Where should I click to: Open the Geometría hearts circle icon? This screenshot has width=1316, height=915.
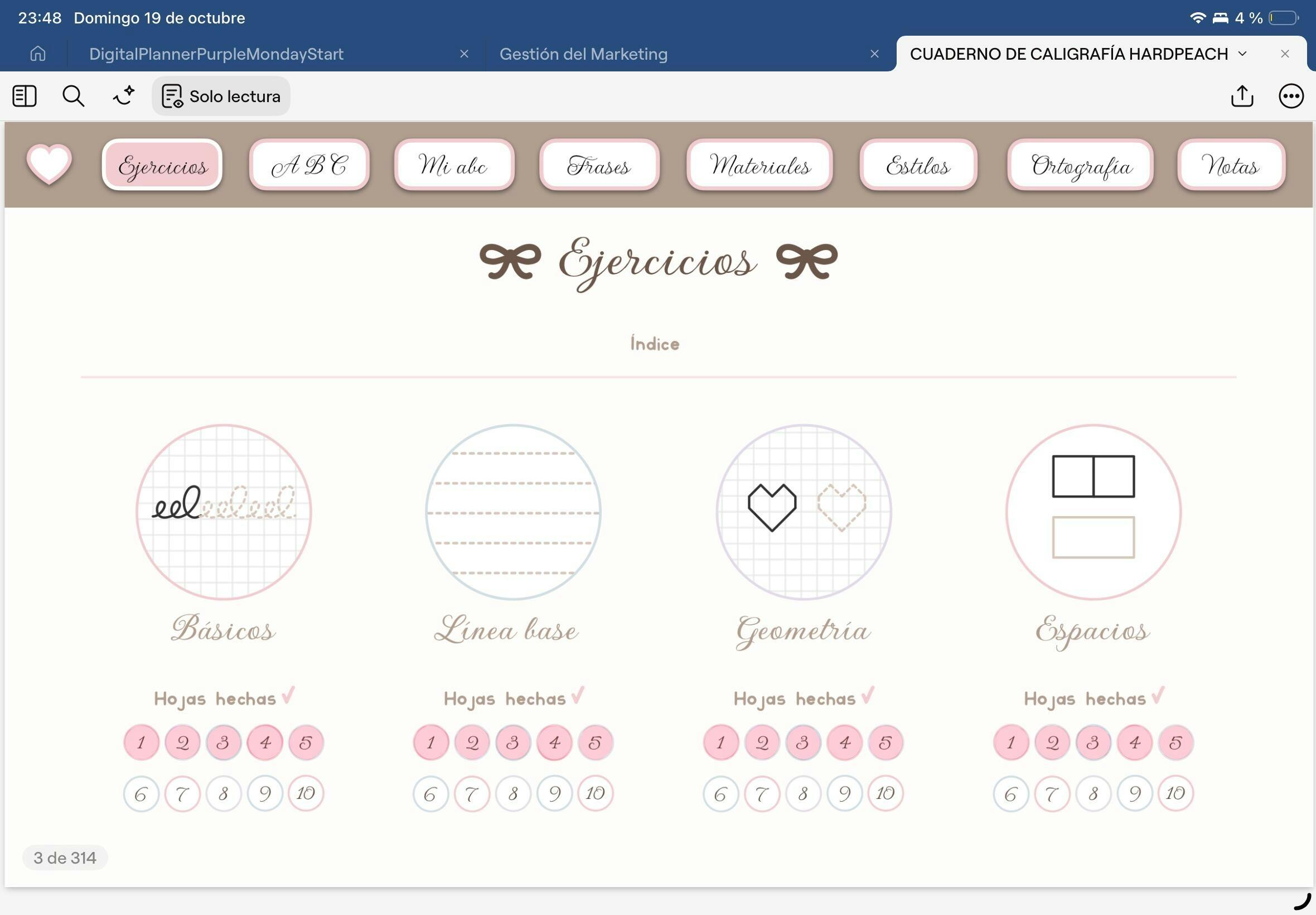click(803, 512)
